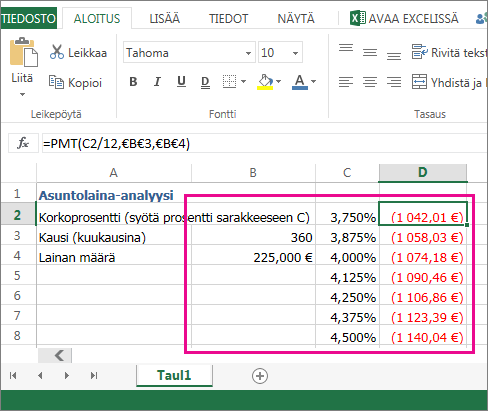The width and height of the screenshot is (488, 411).
Task: Open the Liitä paste options arrow
Action: (x=22, y=95)
